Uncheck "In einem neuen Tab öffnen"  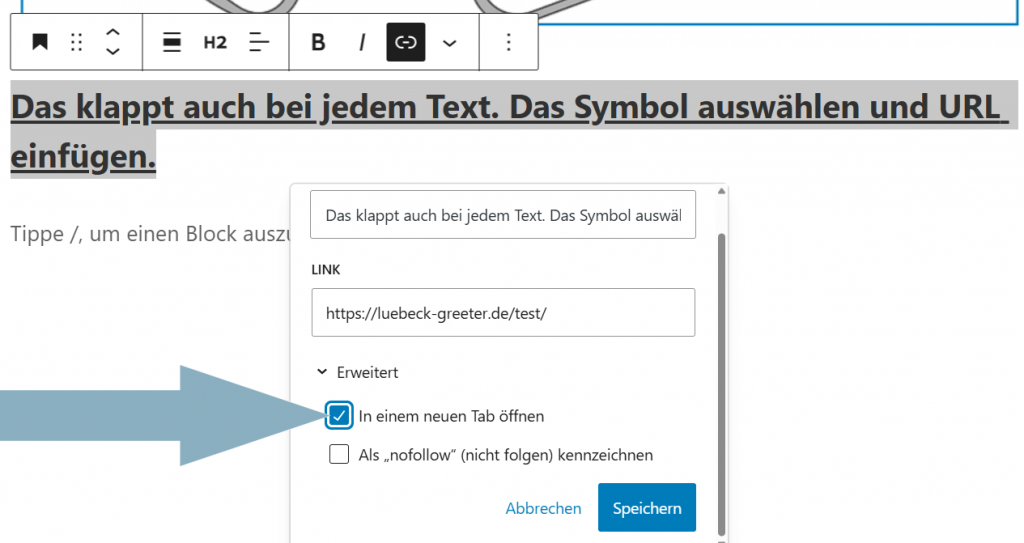[340, 415]
